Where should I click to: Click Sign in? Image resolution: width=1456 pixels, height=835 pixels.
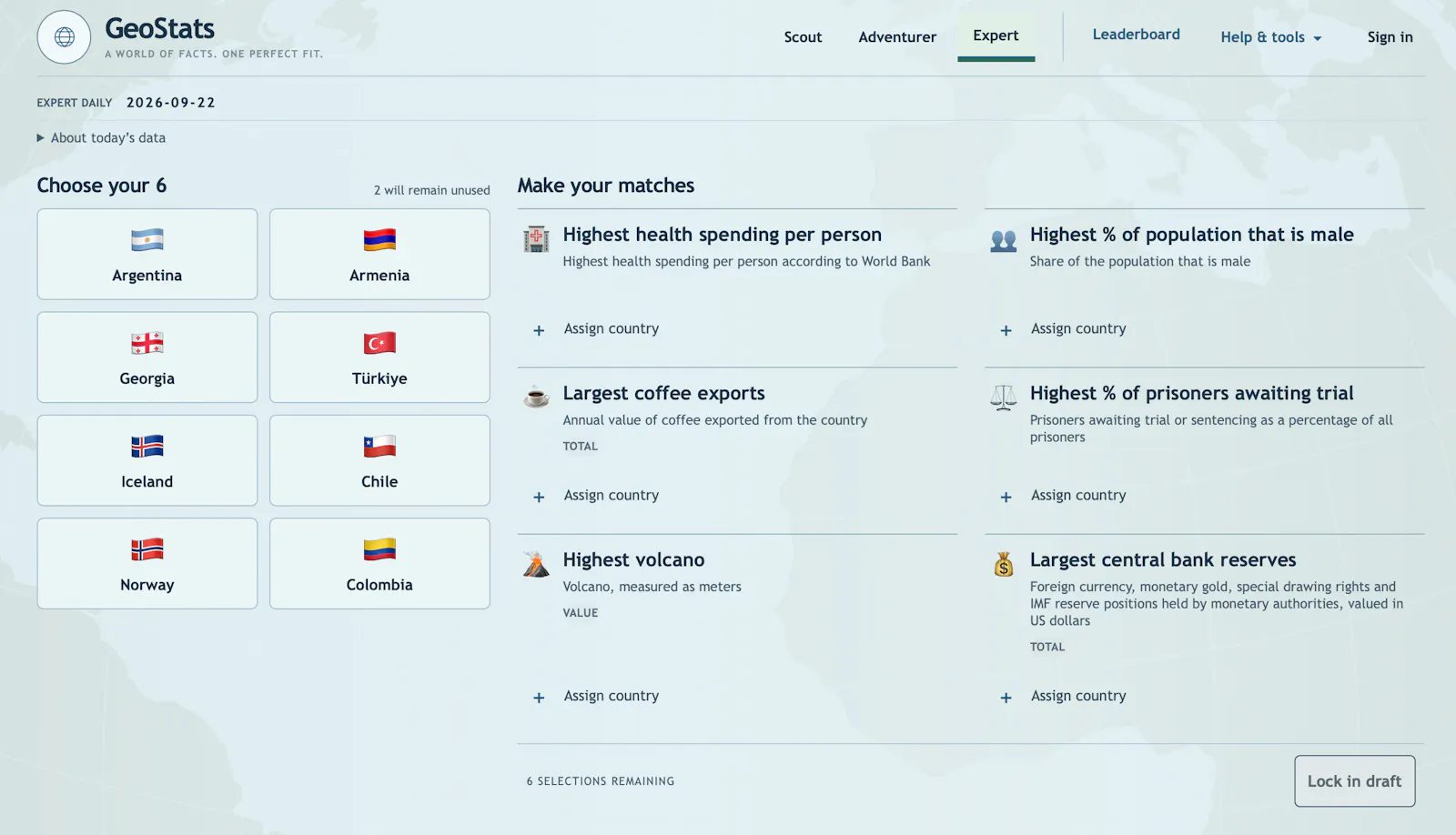(1390, 37)
